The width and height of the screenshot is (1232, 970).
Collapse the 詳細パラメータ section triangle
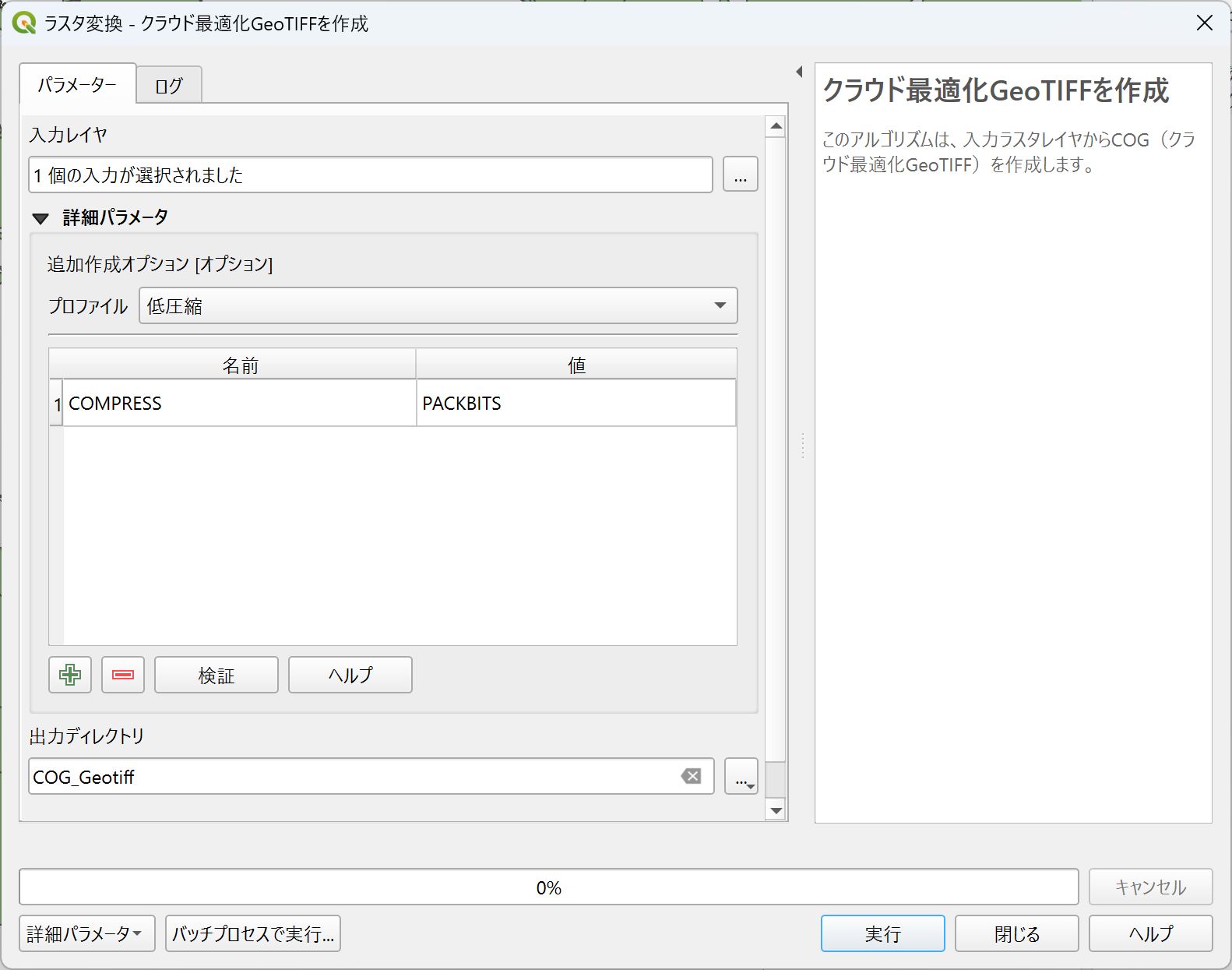click(x=40, y=218)
